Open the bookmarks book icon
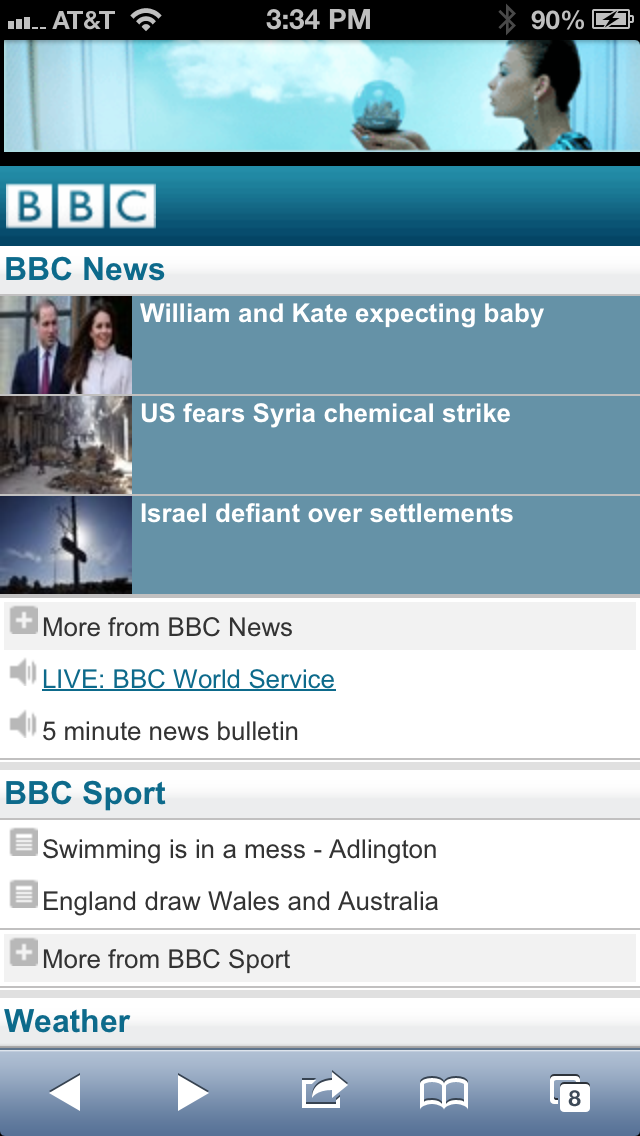Image resolution: width=640 pixels, height=1136 pixels. point(443,1093)
